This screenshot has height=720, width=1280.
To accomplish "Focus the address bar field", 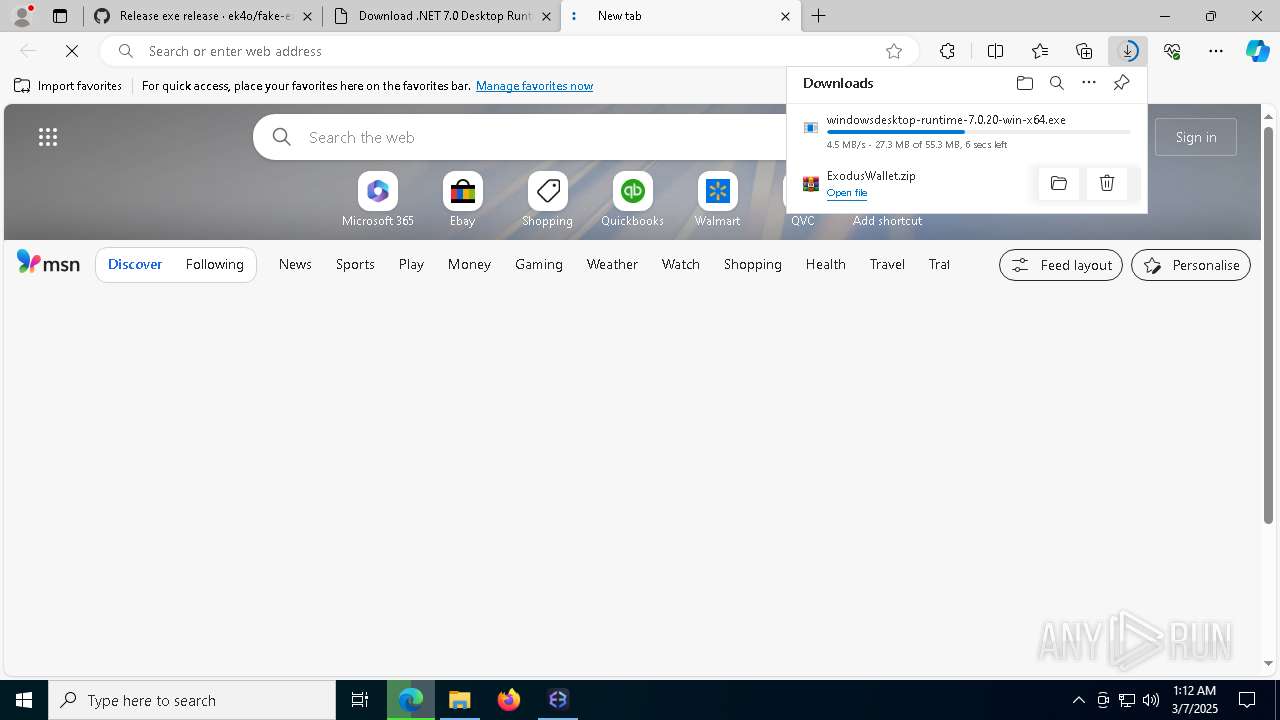I will [510, 51].
